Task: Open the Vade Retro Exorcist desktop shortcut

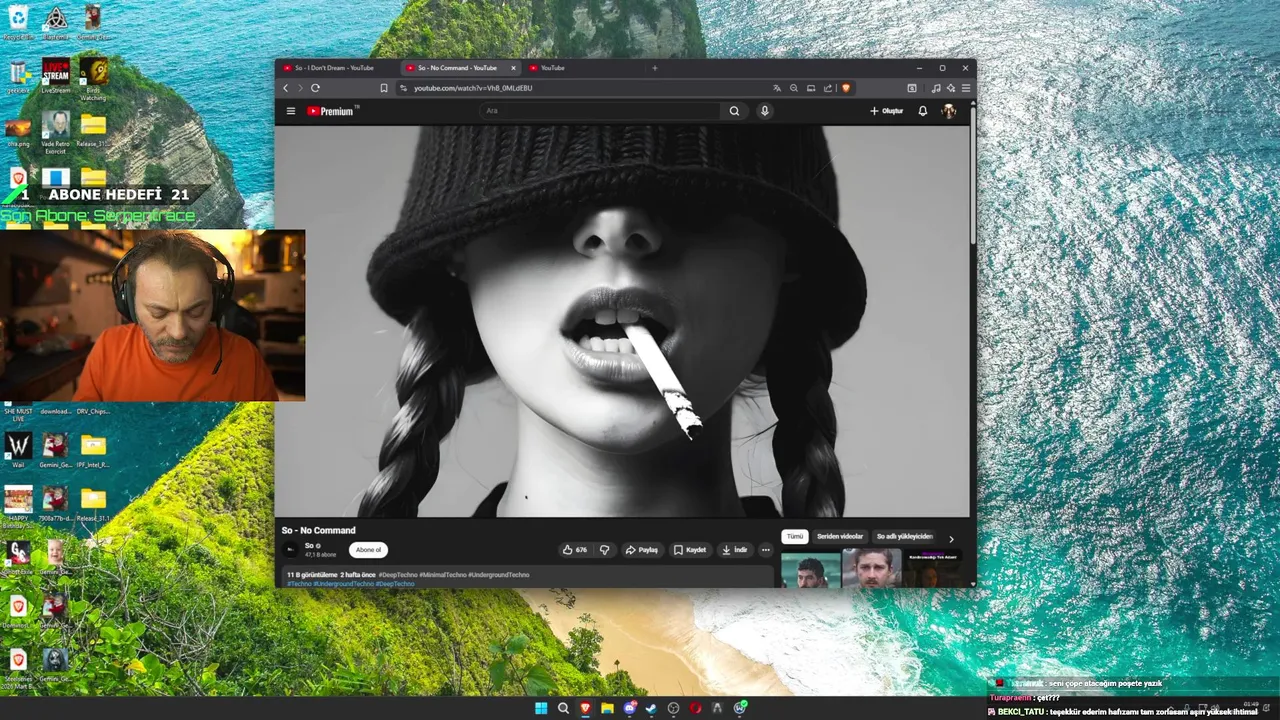Action: pos(56,130)
